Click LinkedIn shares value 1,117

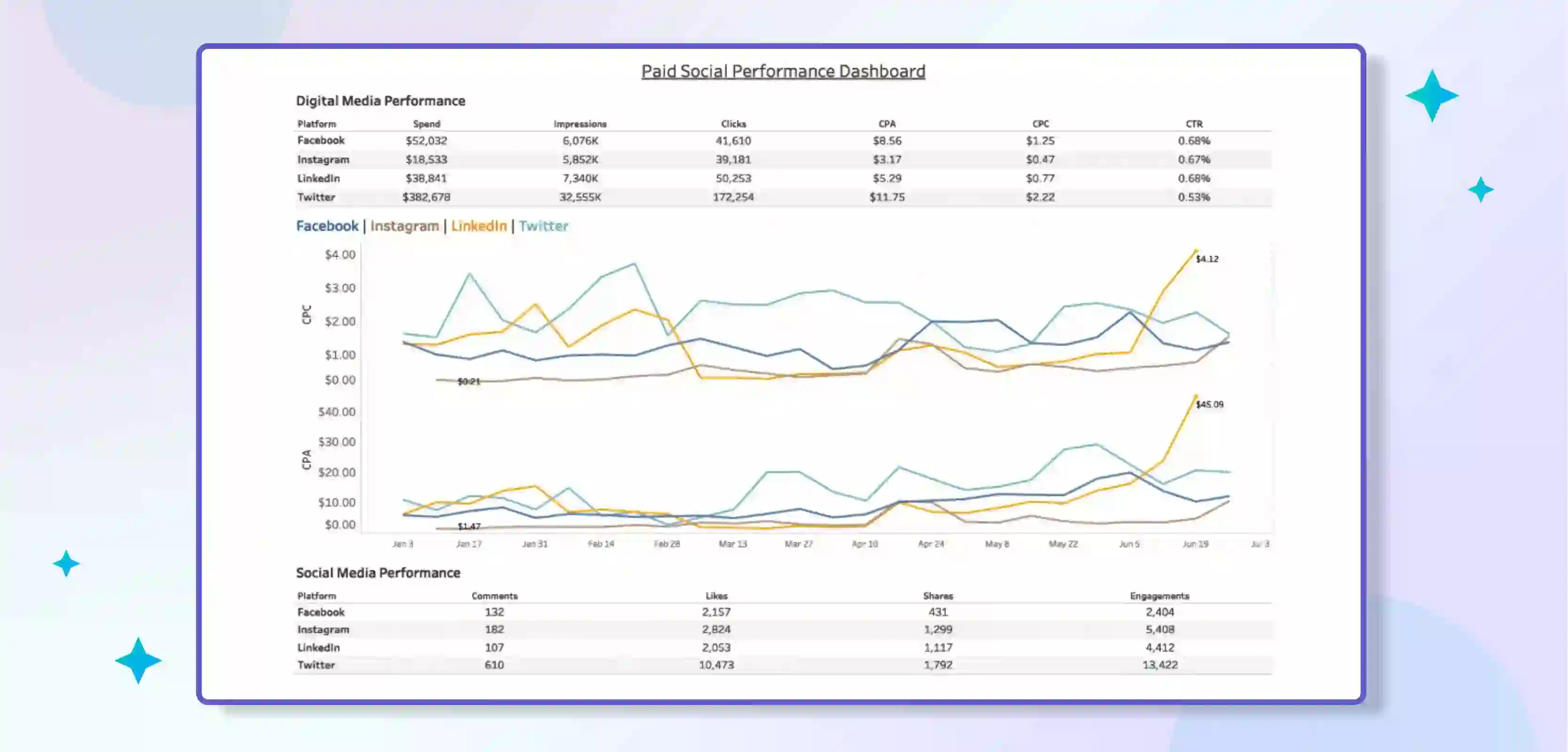938,648
